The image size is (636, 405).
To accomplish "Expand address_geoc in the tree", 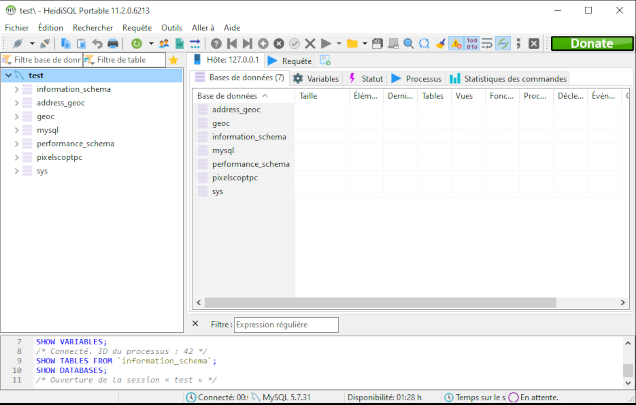I will [17, 103].
